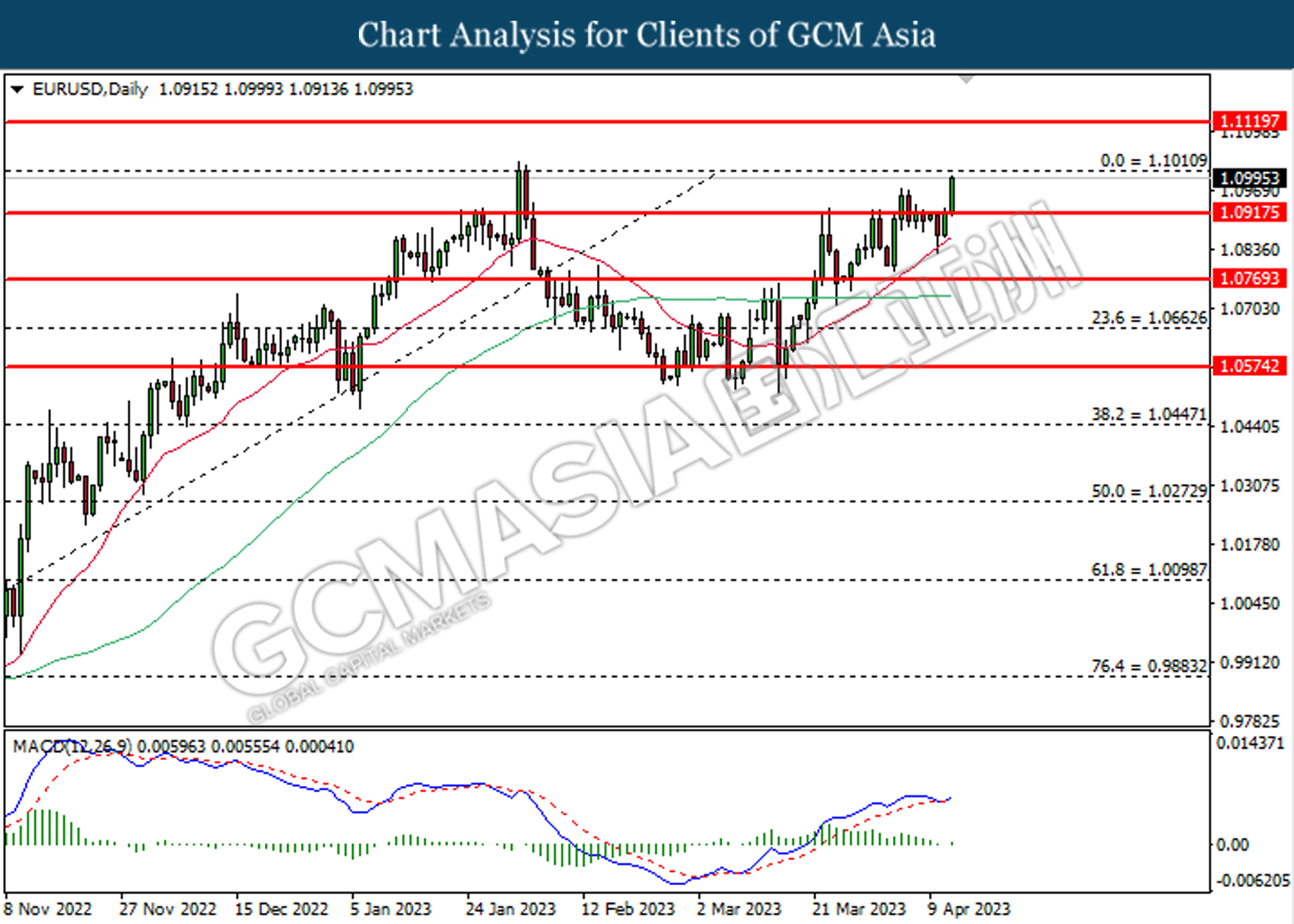The height and width of the screenshot is (924, 1294).
Task: Select the 1.09953 current price label
Action: [x=1250, y=179]
